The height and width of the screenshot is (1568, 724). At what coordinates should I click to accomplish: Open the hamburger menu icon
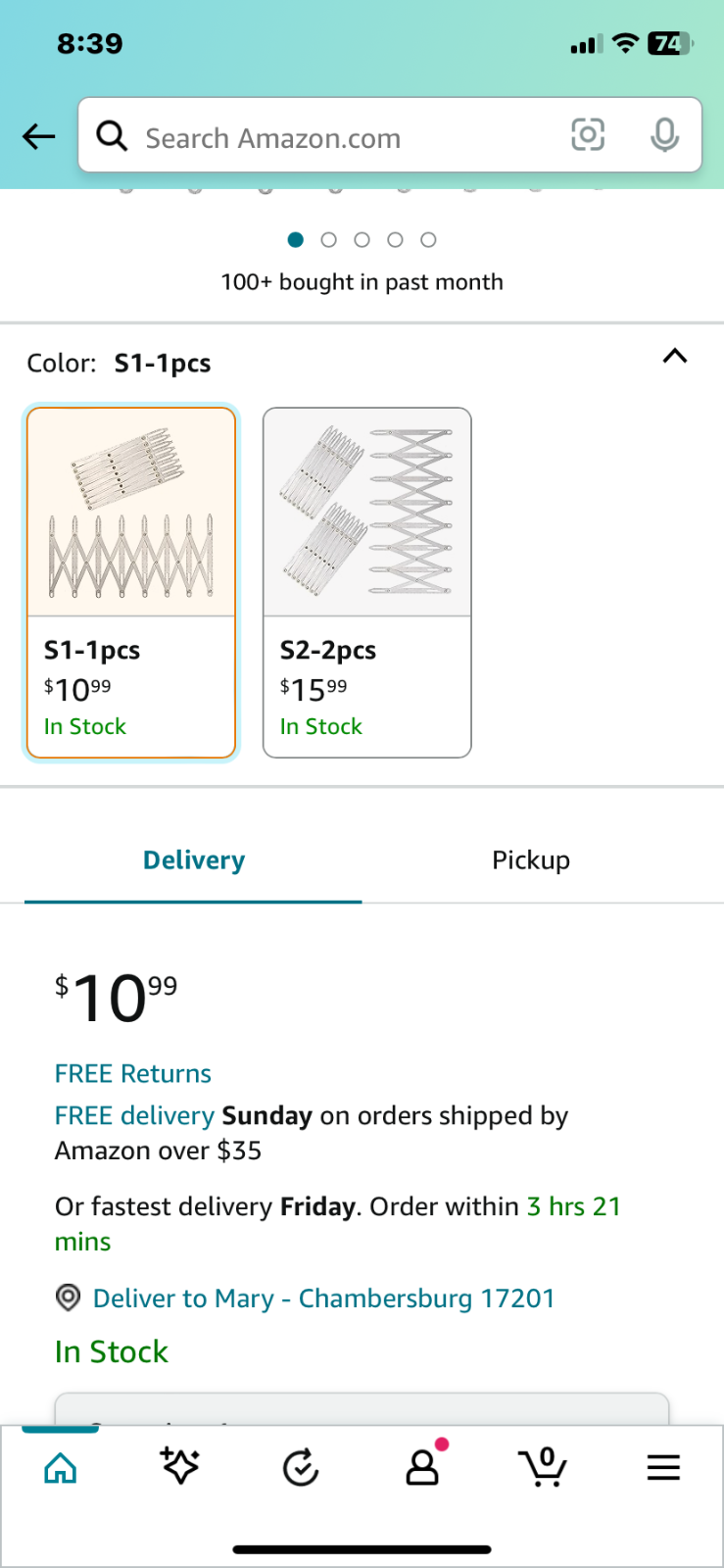663,1467
